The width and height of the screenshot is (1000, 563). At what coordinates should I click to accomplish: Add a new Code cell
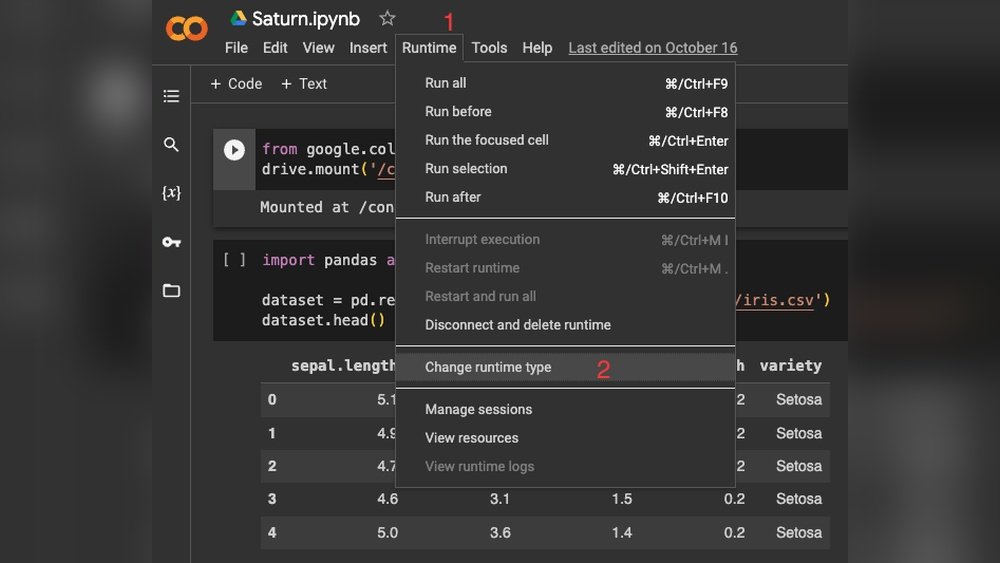point(236,84)
